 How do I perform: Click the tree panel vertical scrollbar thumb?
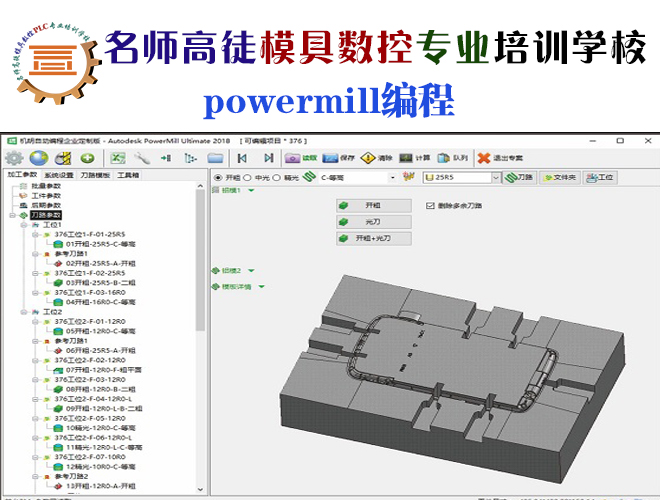200,260
